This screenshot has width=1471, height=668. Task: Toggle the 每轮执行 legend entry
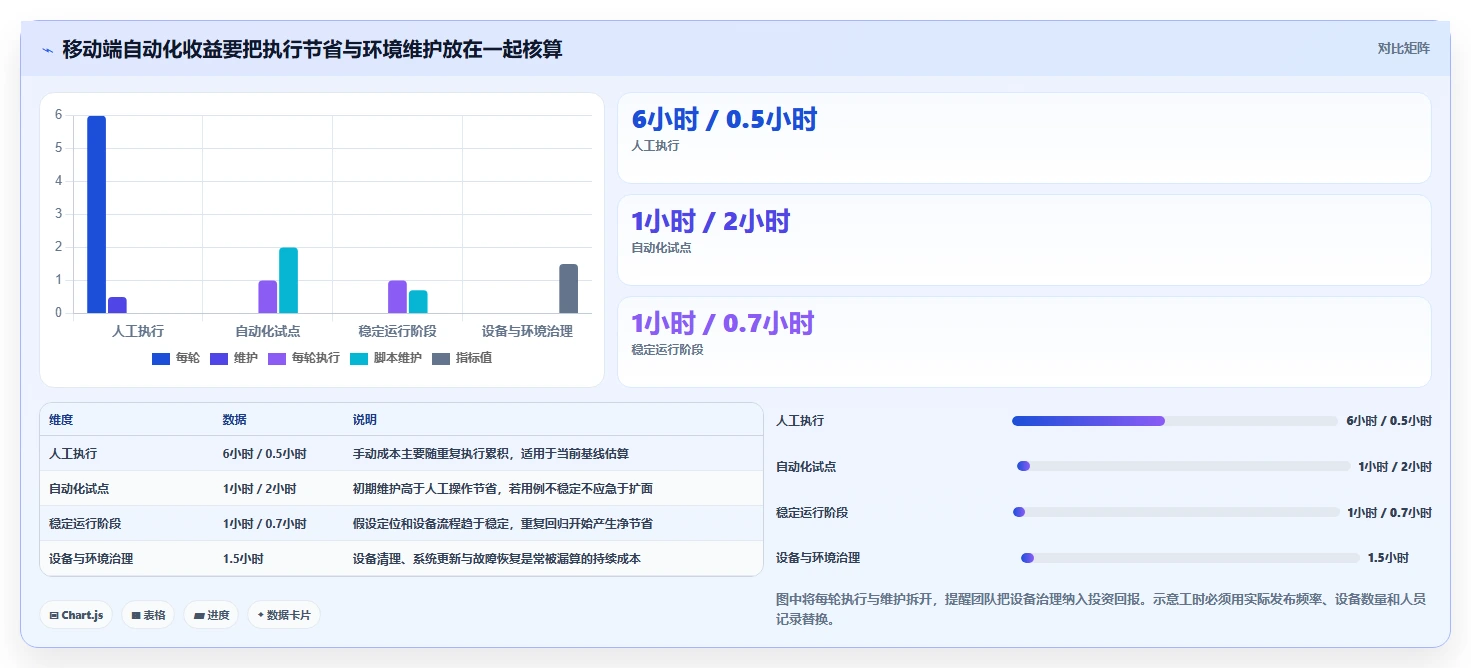coord(303,358)
